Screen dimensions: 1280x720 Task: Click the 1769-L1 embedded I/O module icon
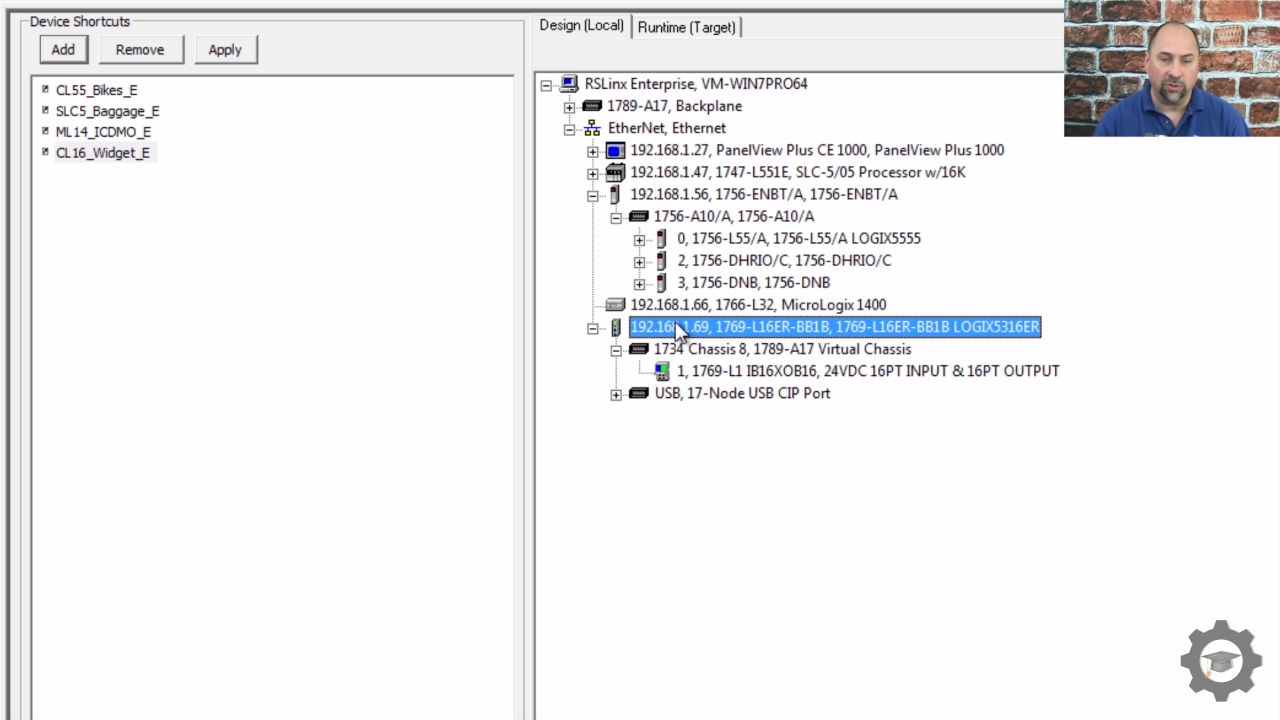pyautogui.click(x=661, y=371)
